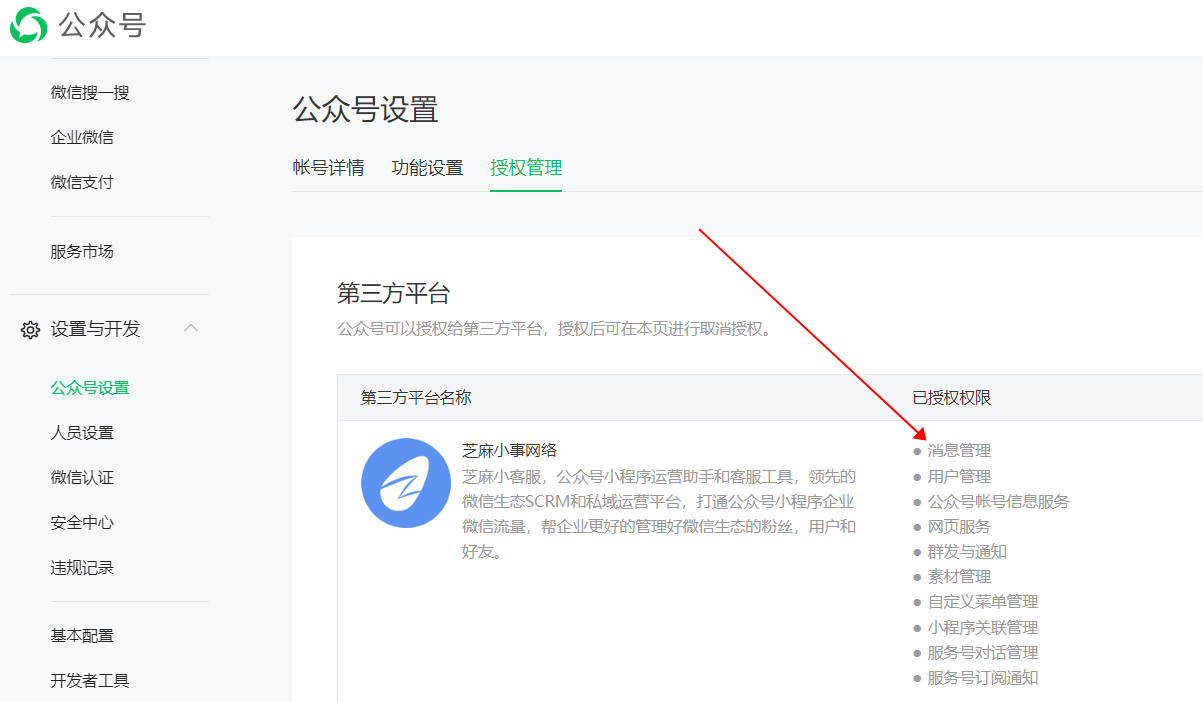The image size is (1203, 702).
Task: Click the 第三方平台 section heading
Action: click(394, 294)
